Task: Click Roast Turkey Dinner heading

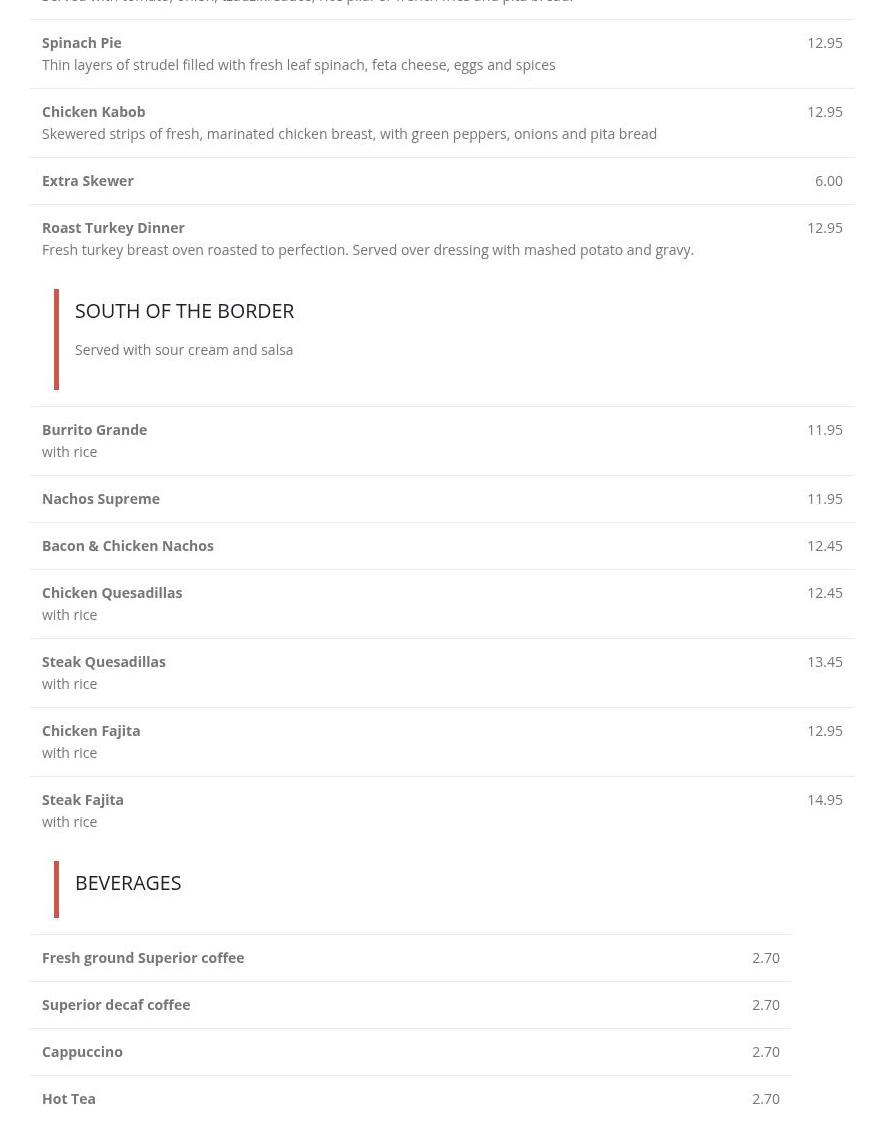Action: pyautogui.click(x=113, y=228)
